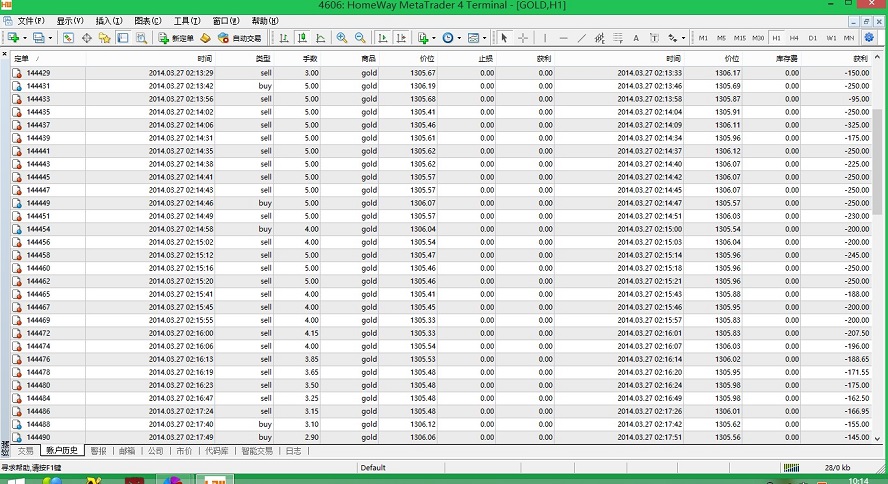Select the Equidistant Channel tool
This screenshot has height=484, width=888.
(600, 38)
